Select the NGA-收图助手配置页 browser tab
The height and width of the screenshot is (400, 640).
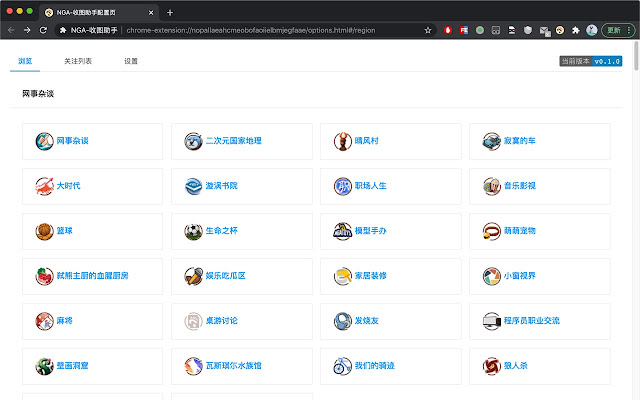(98, 13)
